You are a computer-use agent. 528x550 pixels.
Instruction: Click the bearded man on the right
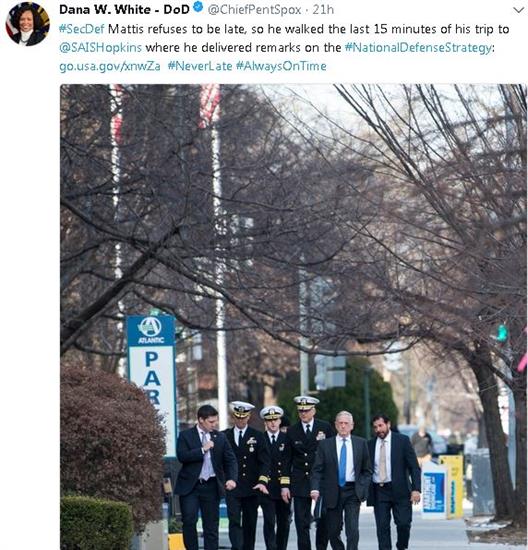click(x=393, y=482)
